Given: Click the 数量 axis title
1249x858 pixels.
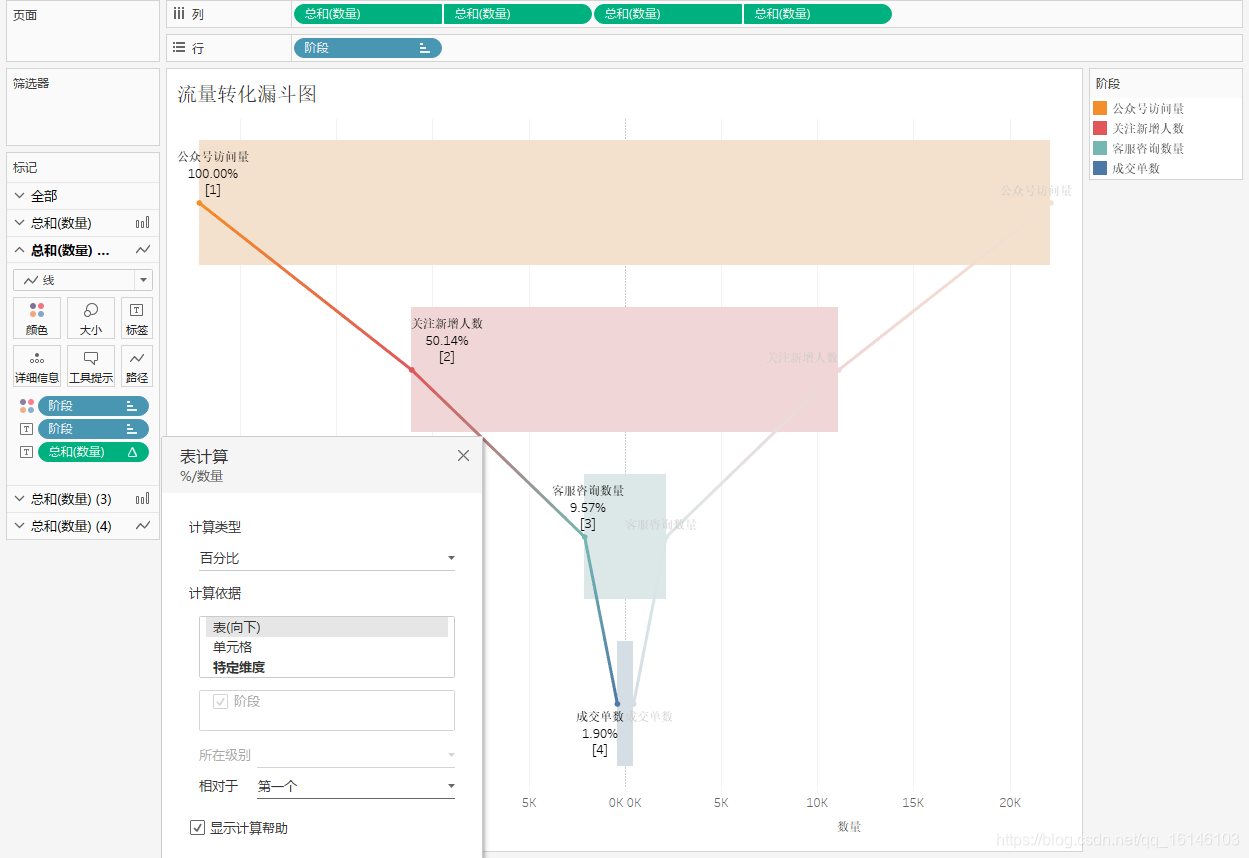Looking at the screenshot, I should point(849,826).
